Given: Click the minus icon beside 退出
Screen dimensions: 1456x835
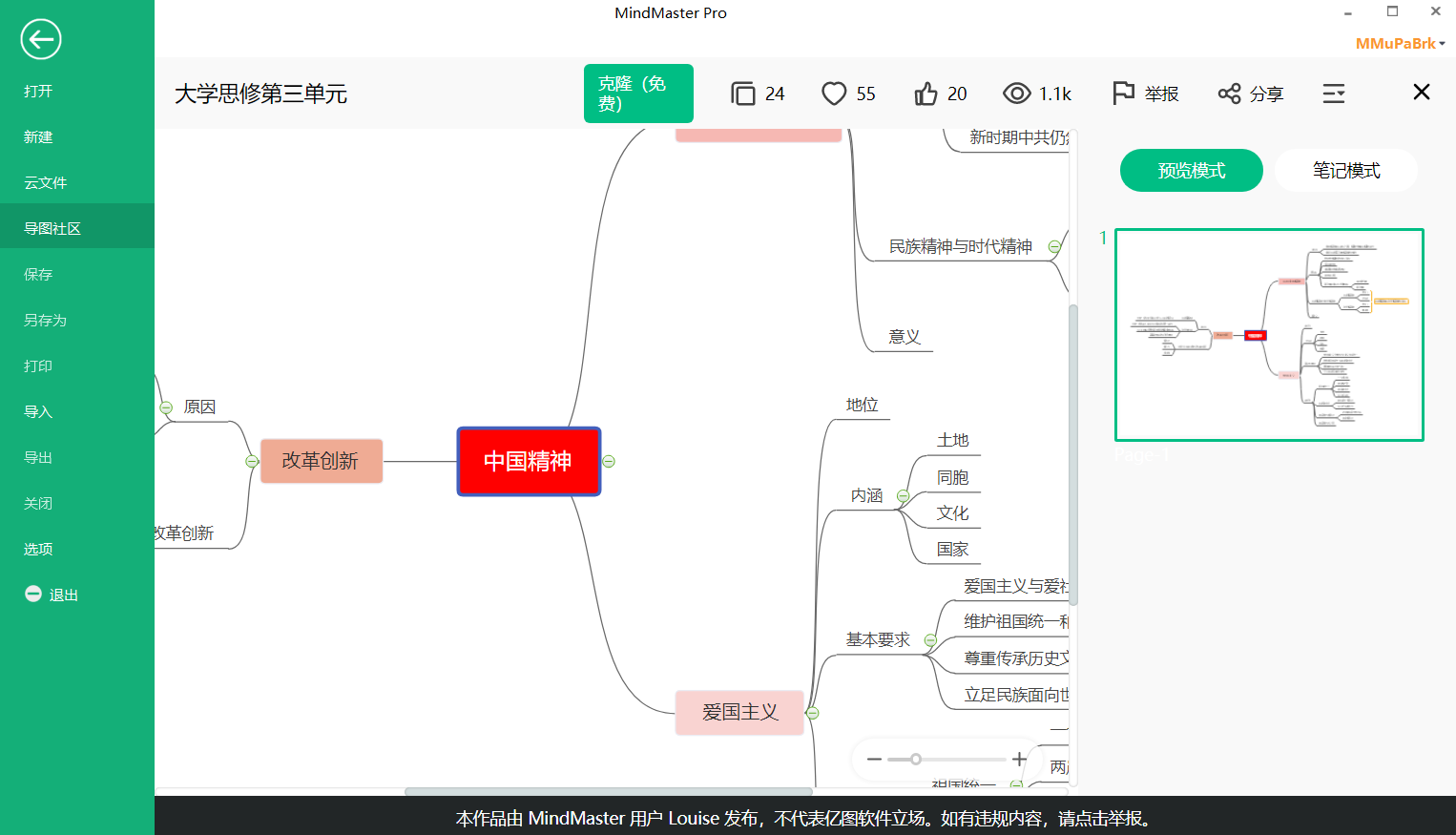Looking at the screenshot, I should tap(33, 594).
